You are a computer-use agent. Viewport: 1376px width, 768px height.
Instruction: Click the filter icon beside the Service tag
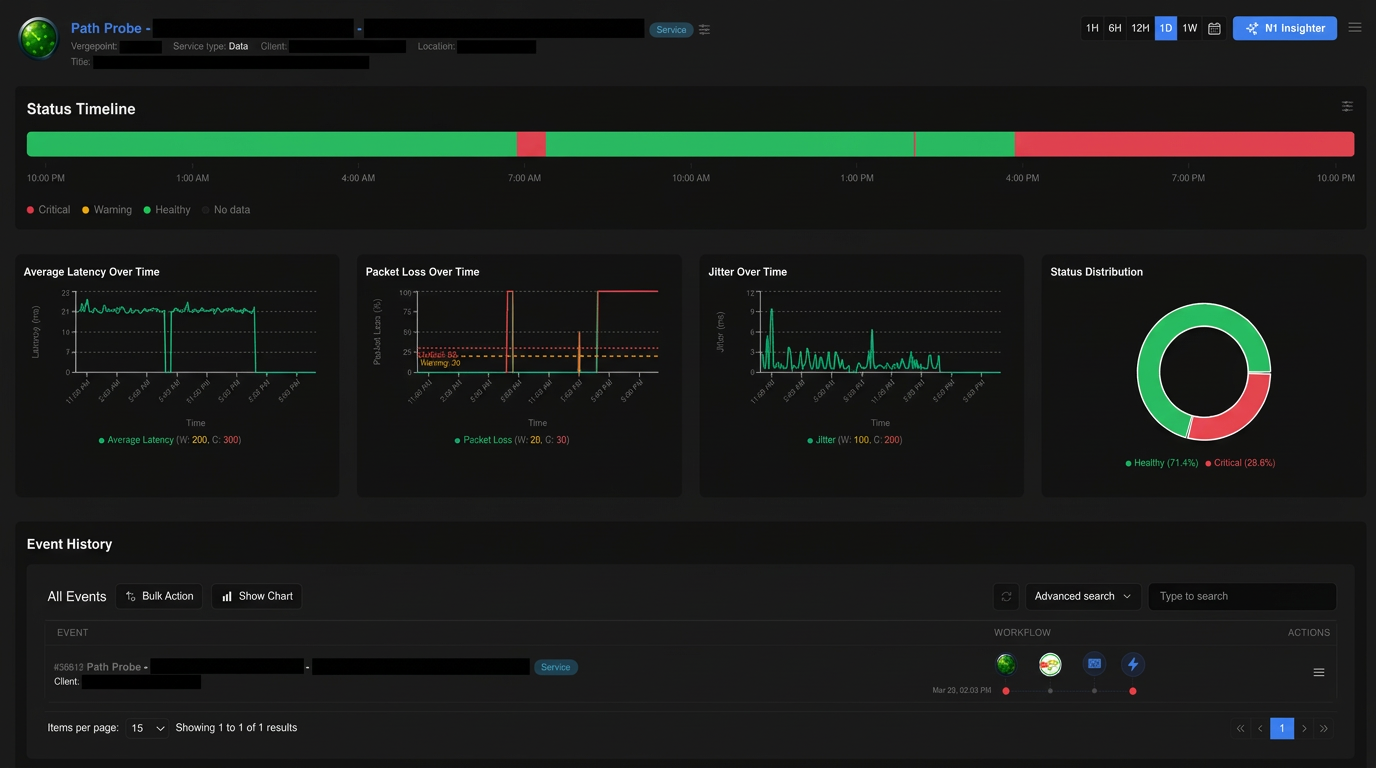click(704, 29)
